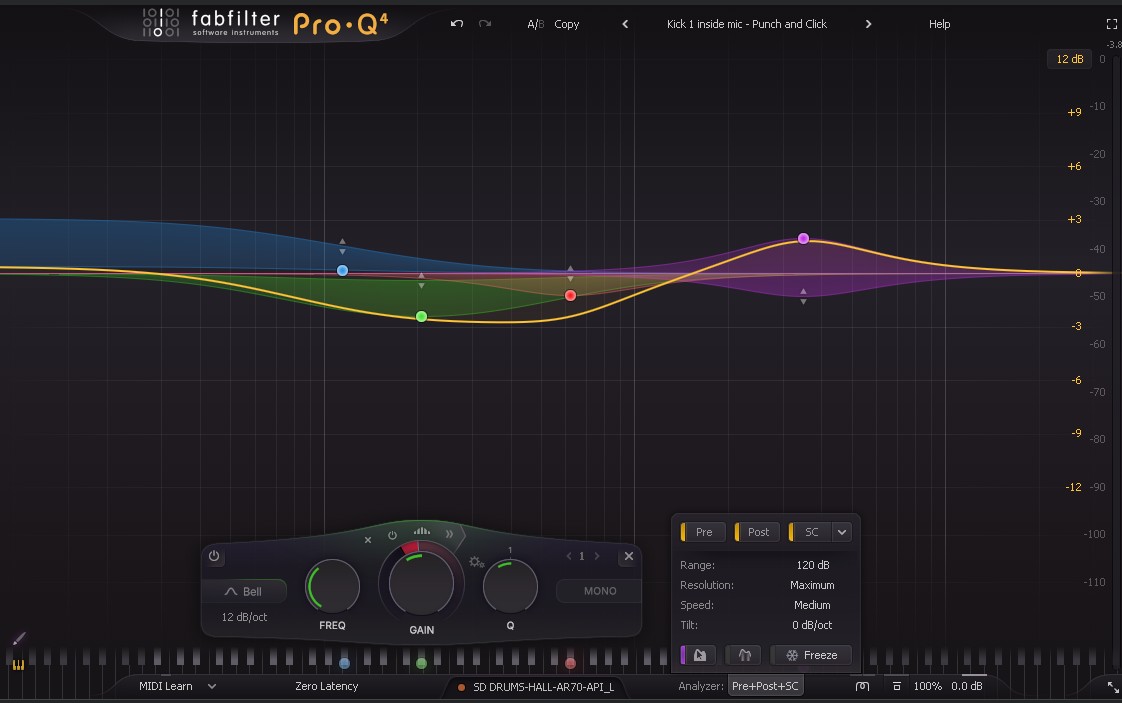Toggle the Pre analyzer button

tap(702, 532)
